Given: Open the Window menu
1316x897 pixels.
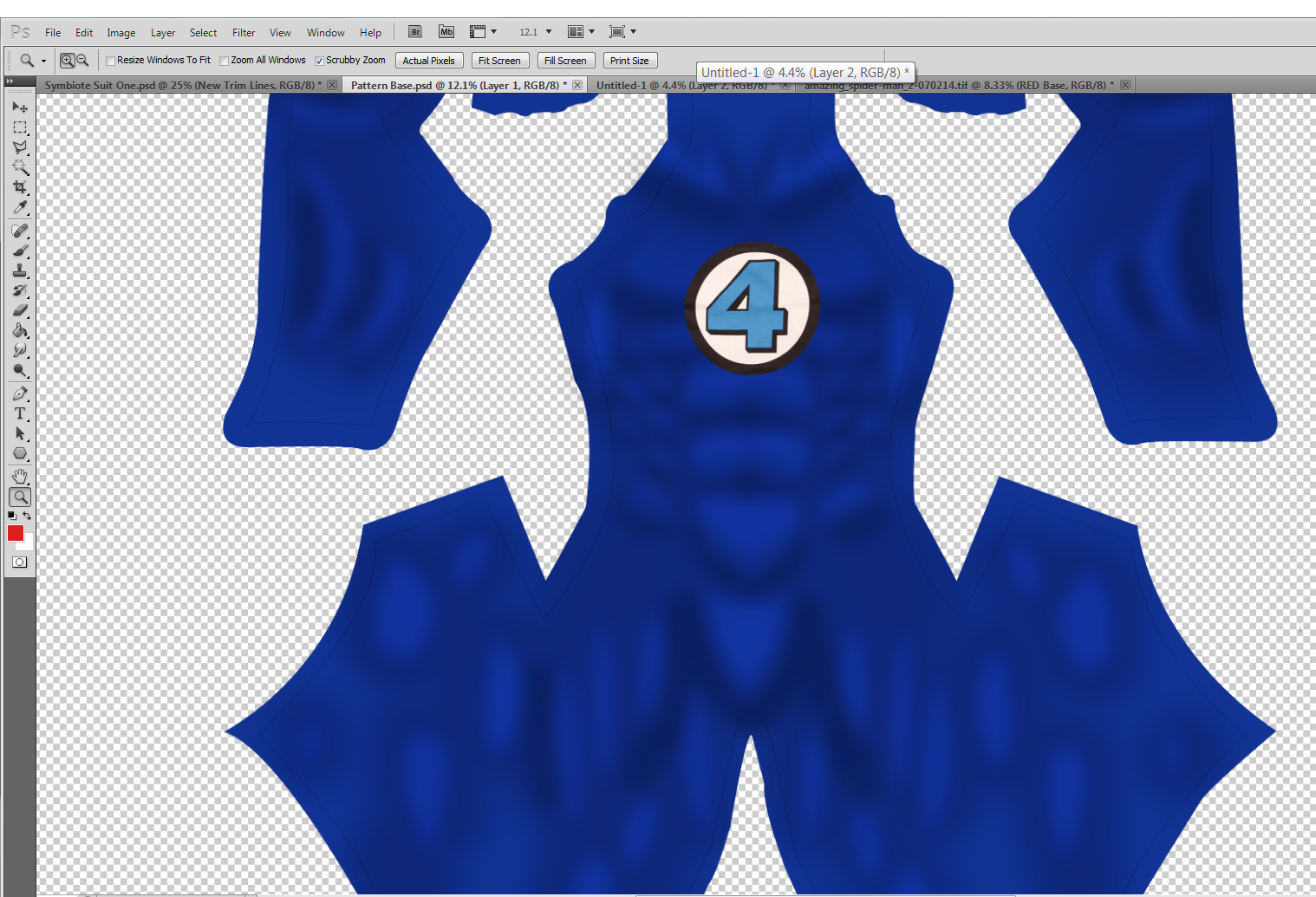Looking at the screenshot, I should (326, 33).
